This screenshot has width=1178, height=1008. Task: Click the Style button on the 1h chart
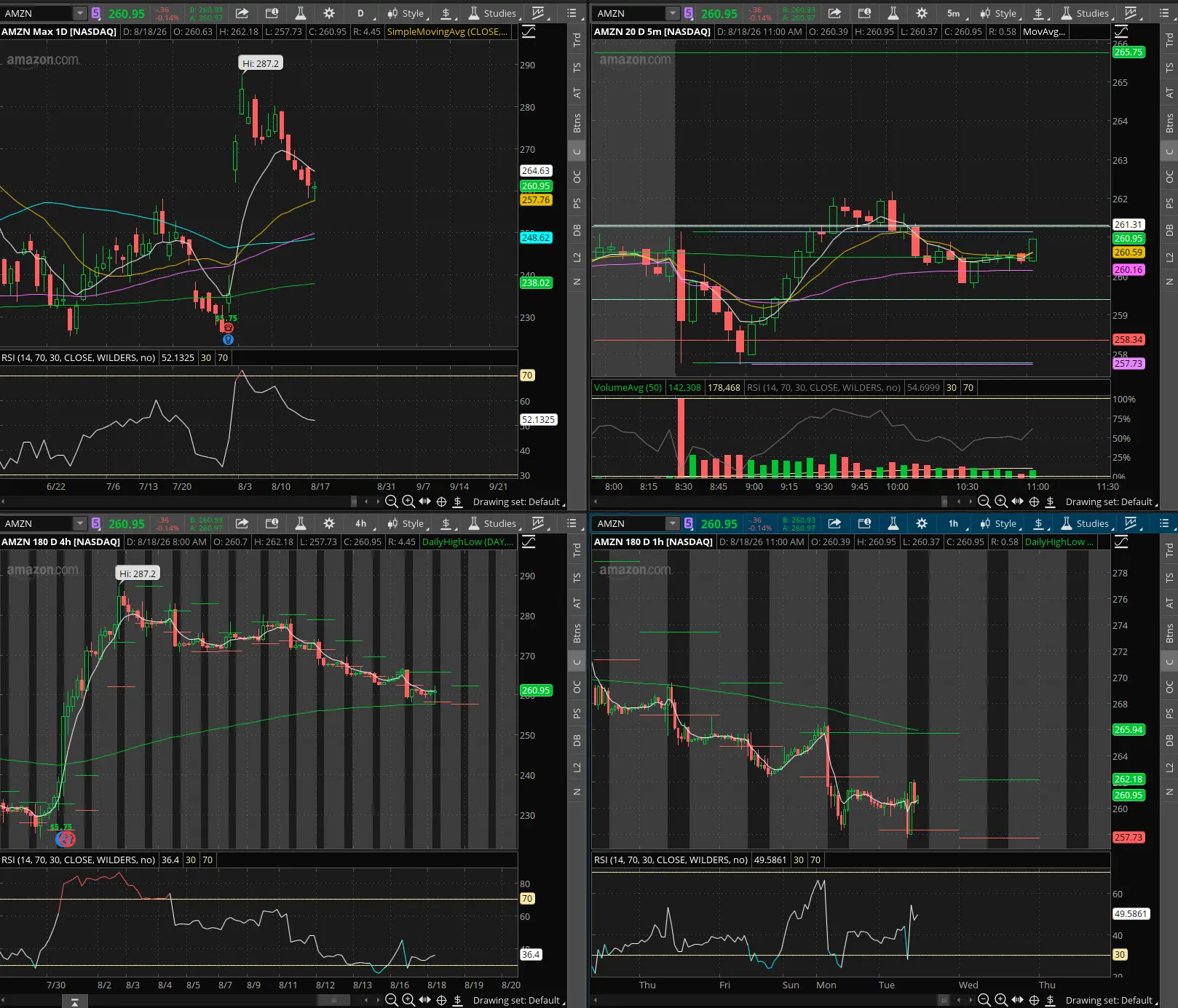(x=1000, y=523)
